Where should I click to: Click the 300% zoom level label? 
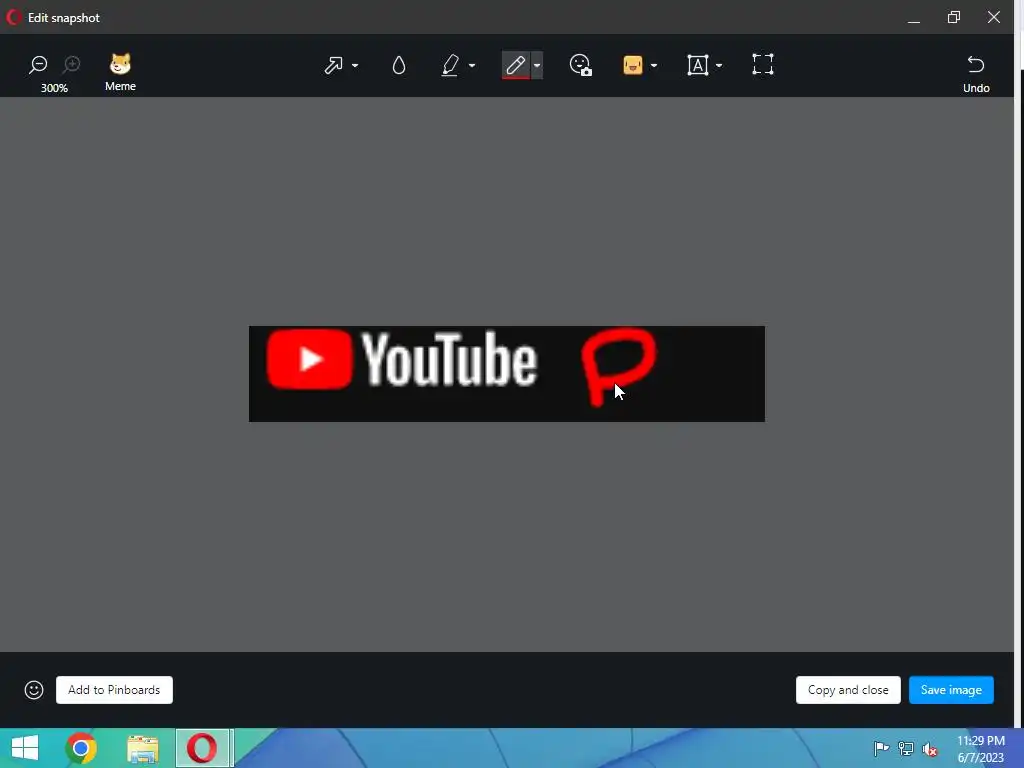click(x=54, y=88)
